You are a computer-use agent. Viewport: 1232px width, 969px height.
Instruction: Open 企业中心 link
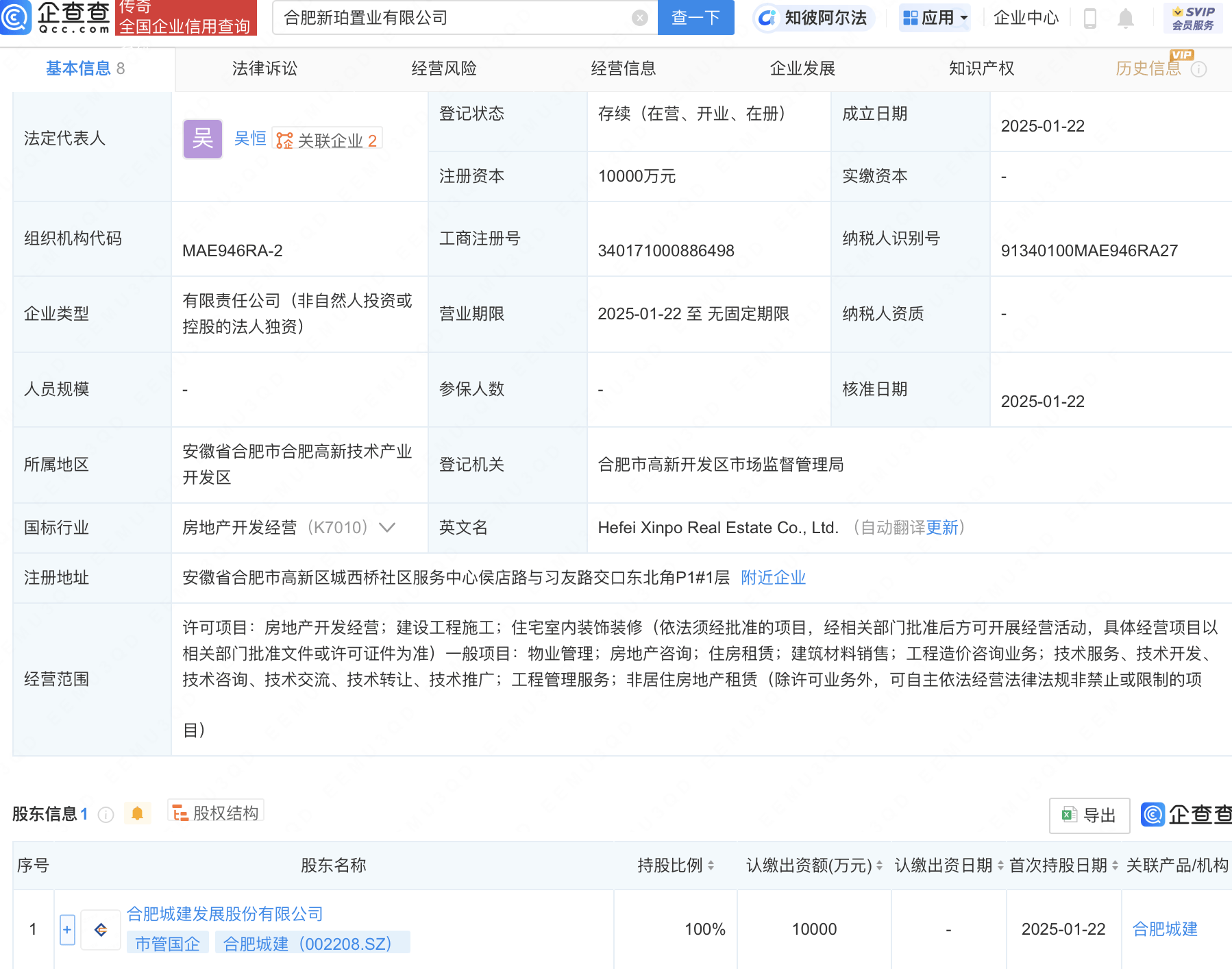pyautogui.click(x=1026, y=18)
